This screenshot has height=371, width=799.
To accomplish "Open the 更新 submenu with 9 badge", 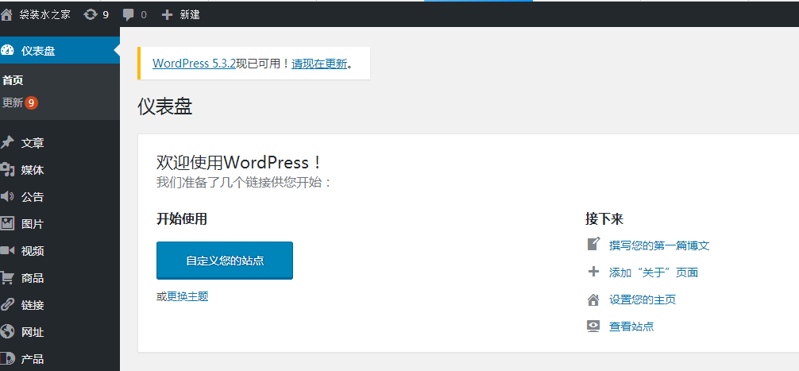I will pos(20,103).
